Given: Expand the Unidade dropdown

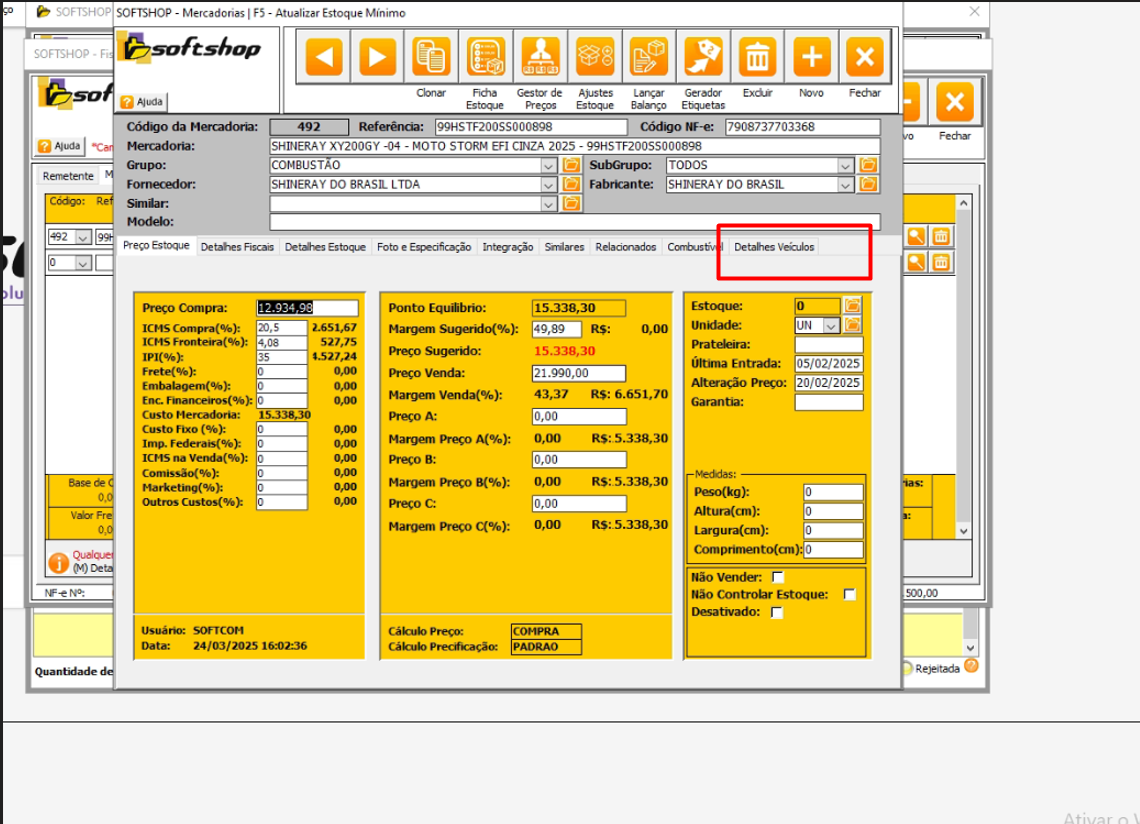Looking at the screenshot, I should click(831, 326).
